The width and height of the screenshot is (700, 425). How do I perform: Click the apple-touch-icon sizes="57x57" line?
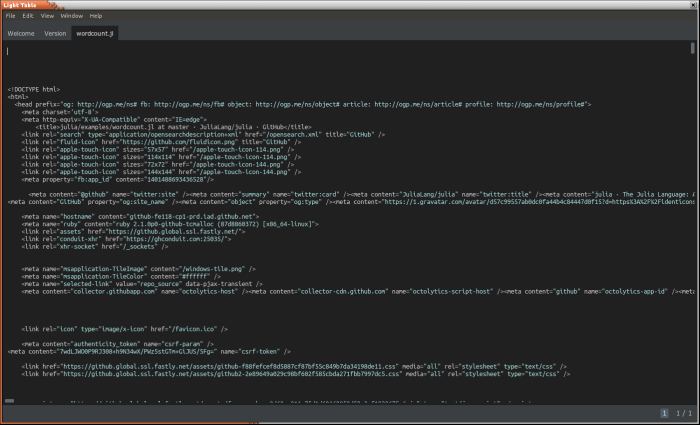(x=158, y=150)
